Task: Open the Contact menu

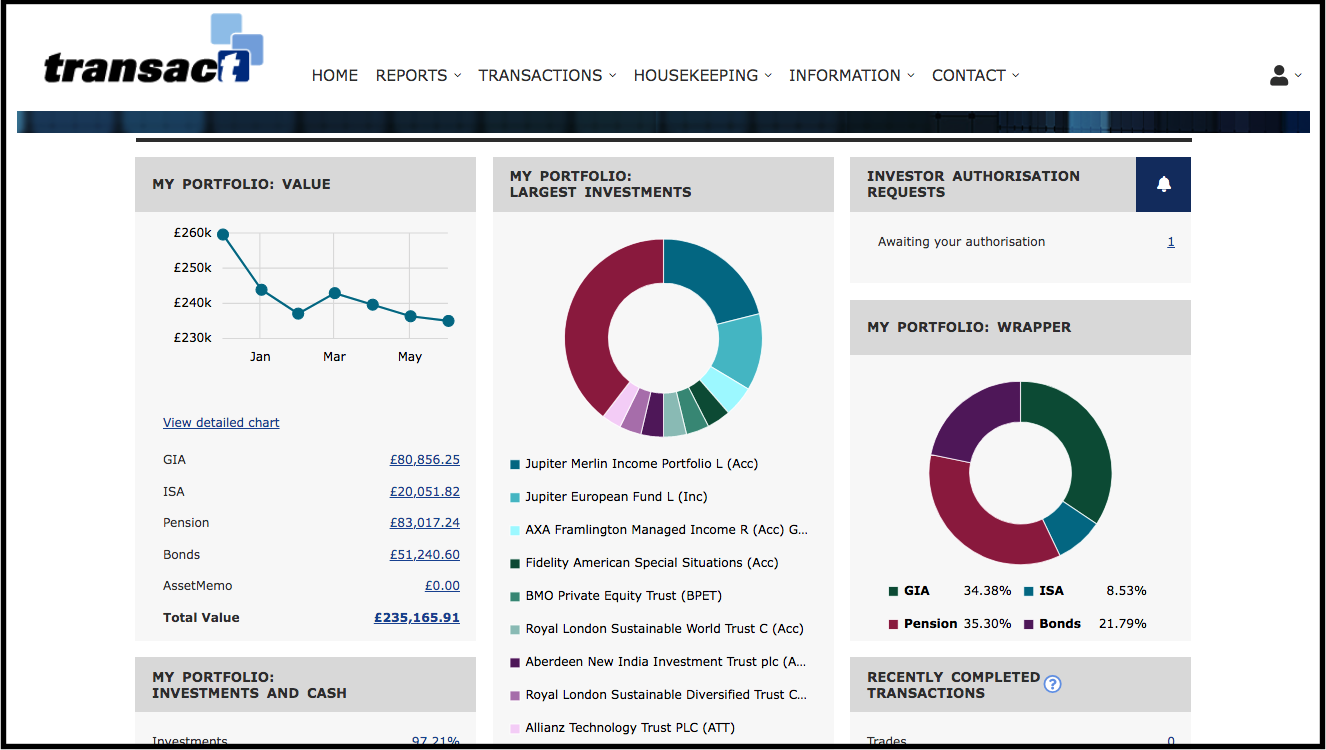Action: 976,75
